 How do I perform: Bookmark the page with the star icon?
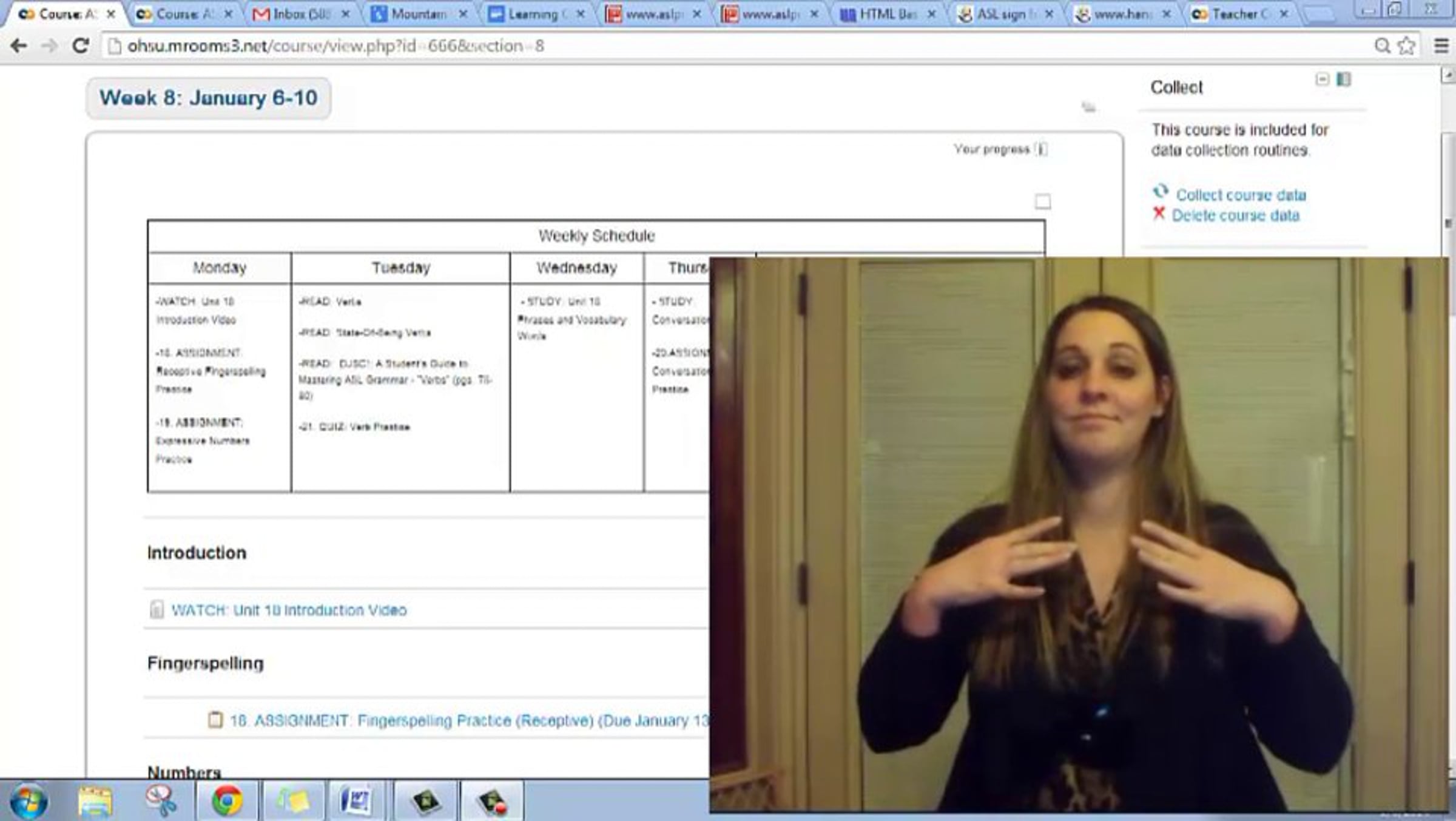click(x=1406, y=46)
